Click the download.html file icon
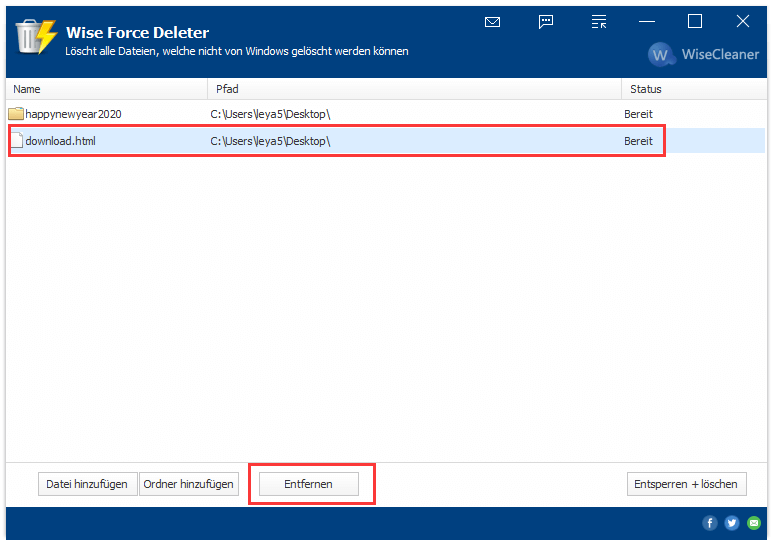Image resolution: width=773 pixels, height=540 pixels. [x=17, y=141]
